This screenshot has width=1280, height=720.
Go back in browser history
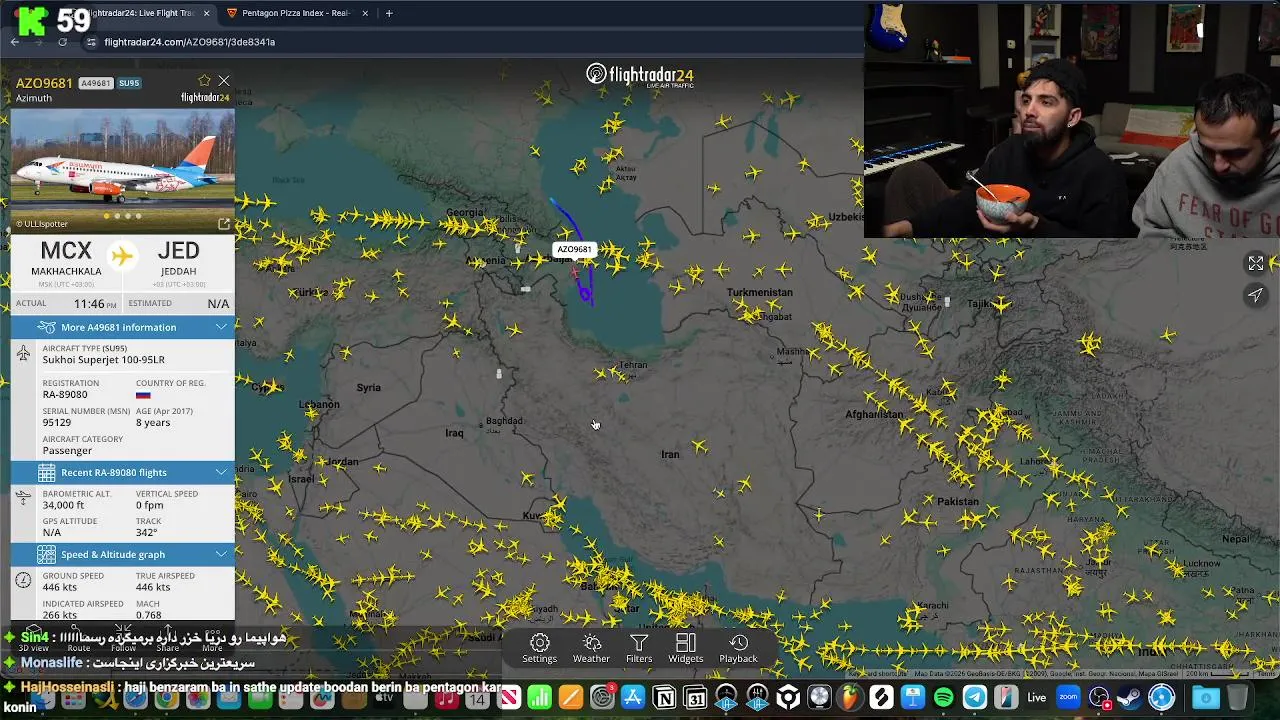pyautogui.click(x=14, y=42)
